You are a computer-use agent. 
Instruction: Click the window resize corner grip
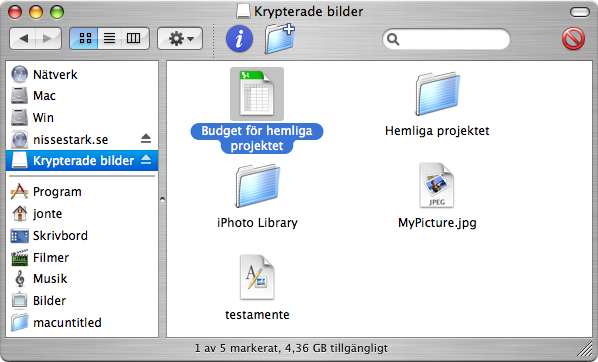[x=585, y=349]
